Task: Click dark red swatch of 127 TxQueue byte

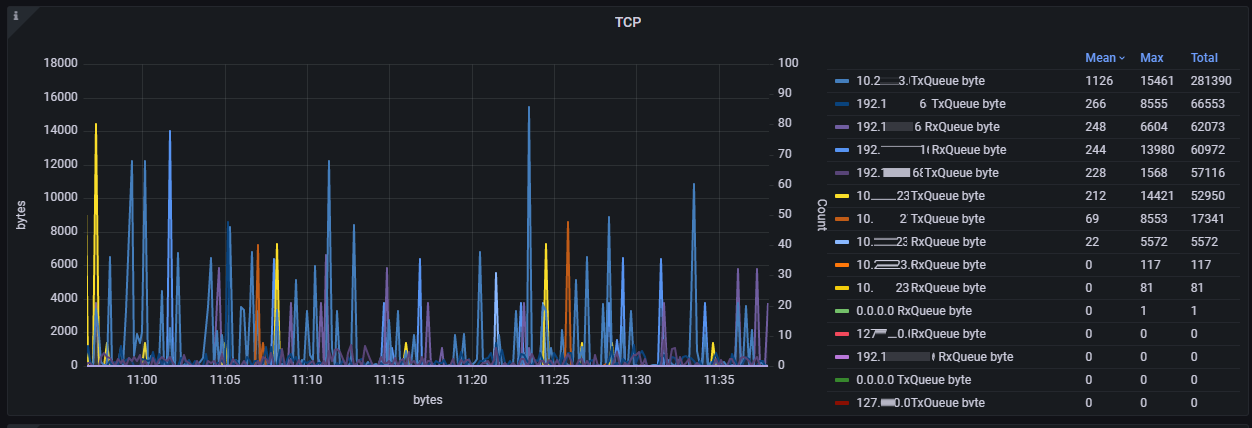Action: point(842,403)
